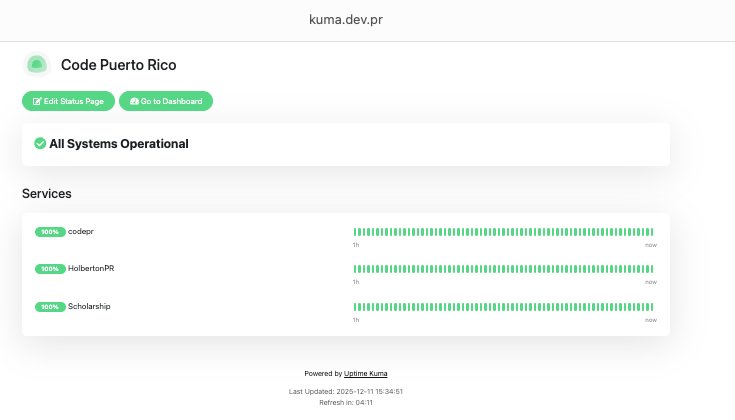Select the 100% uptime badge for Scholarship
The height and width of the screenshot is (420, 735).
(x=50, y=307)
